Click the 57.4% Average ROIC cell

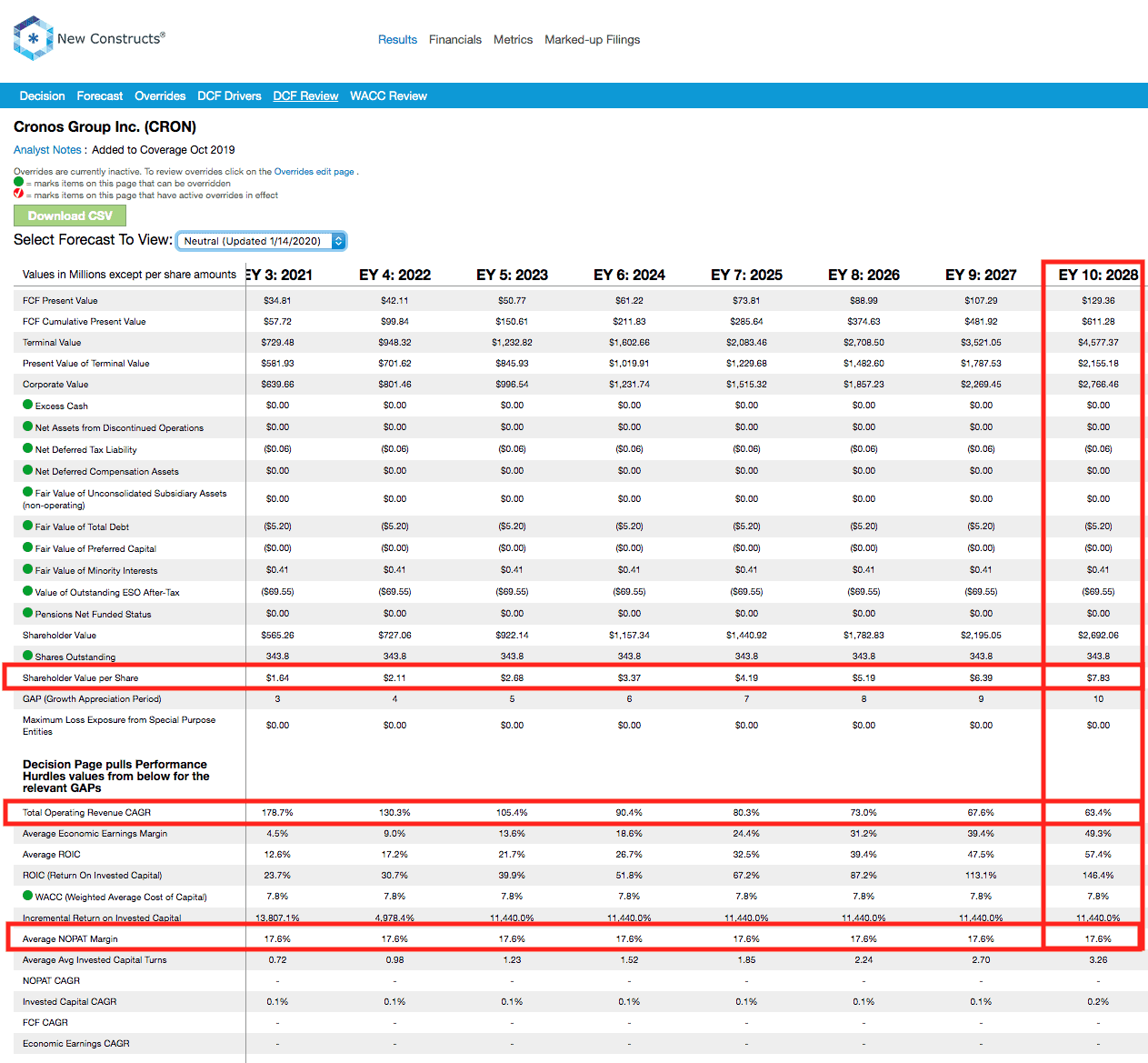point(1098,854)
